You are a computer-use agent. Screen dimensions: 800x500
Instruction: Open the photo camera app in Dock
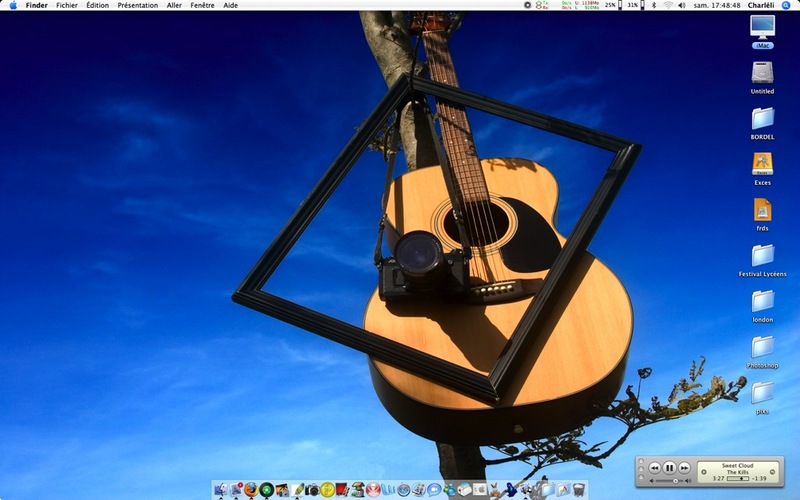pyautogui.click(x=312, y=490)
